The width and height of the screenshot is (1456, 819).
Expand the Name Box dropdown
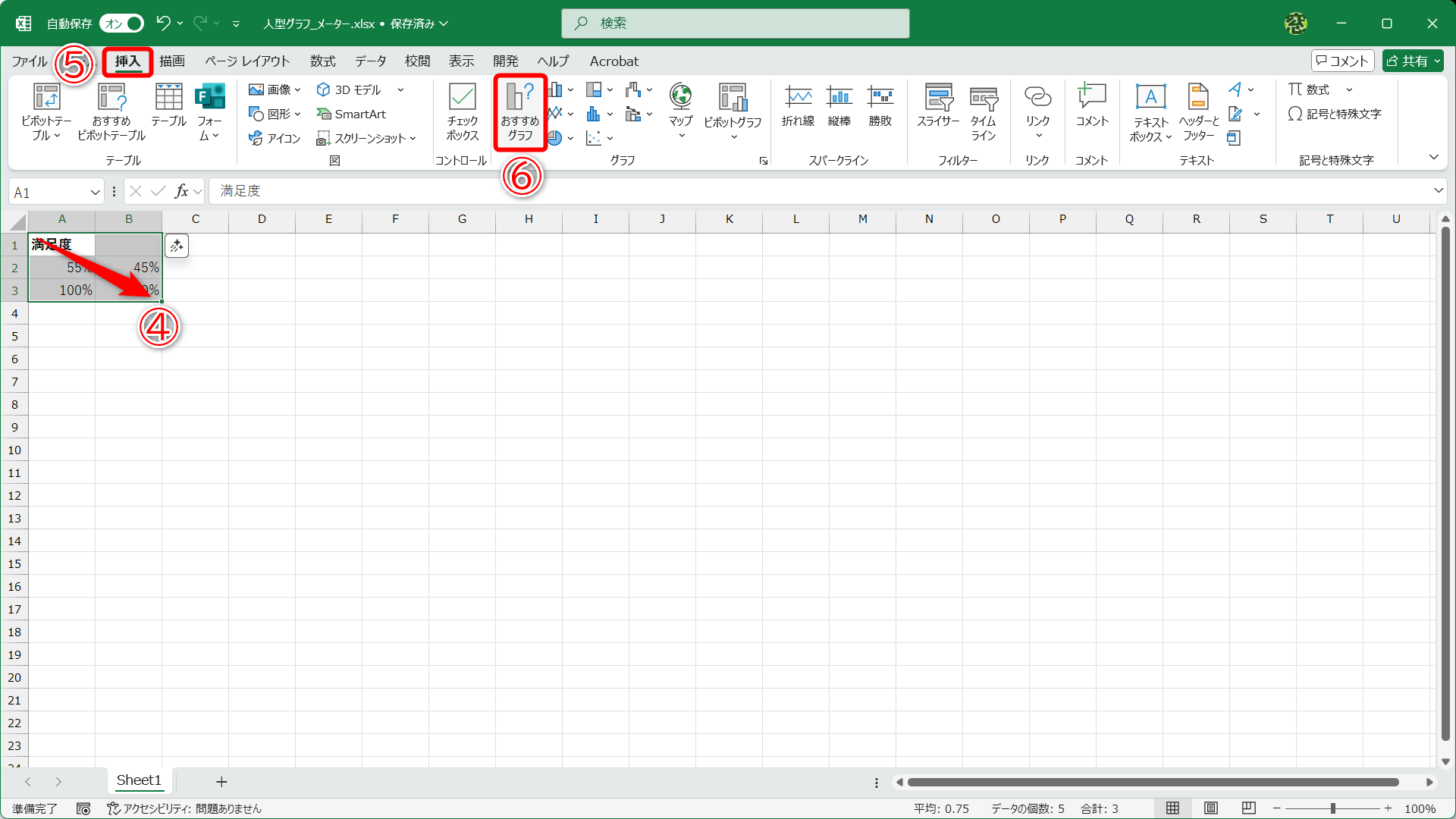(96, 192)
